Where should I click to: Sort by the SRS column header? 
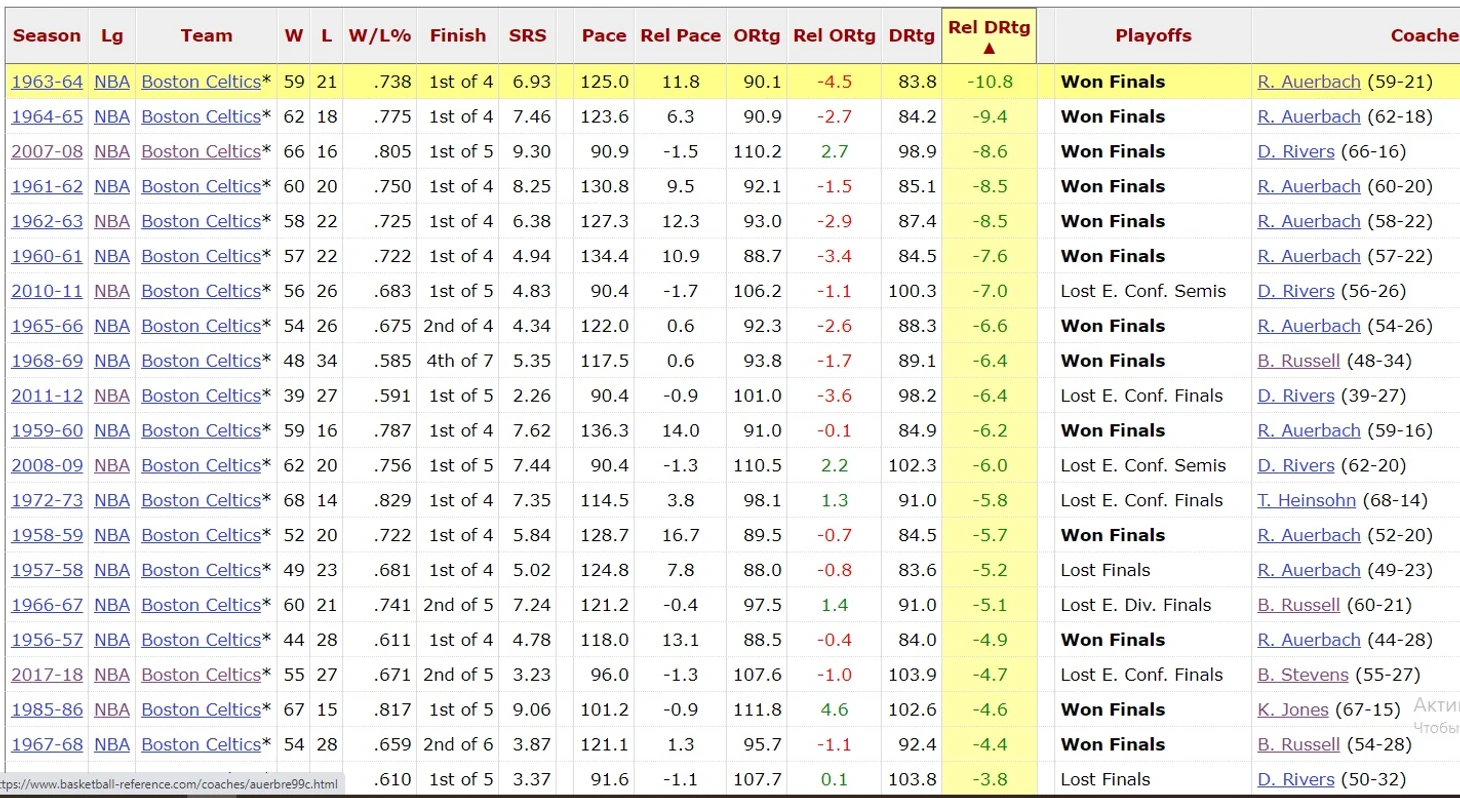tap(528, 35)
